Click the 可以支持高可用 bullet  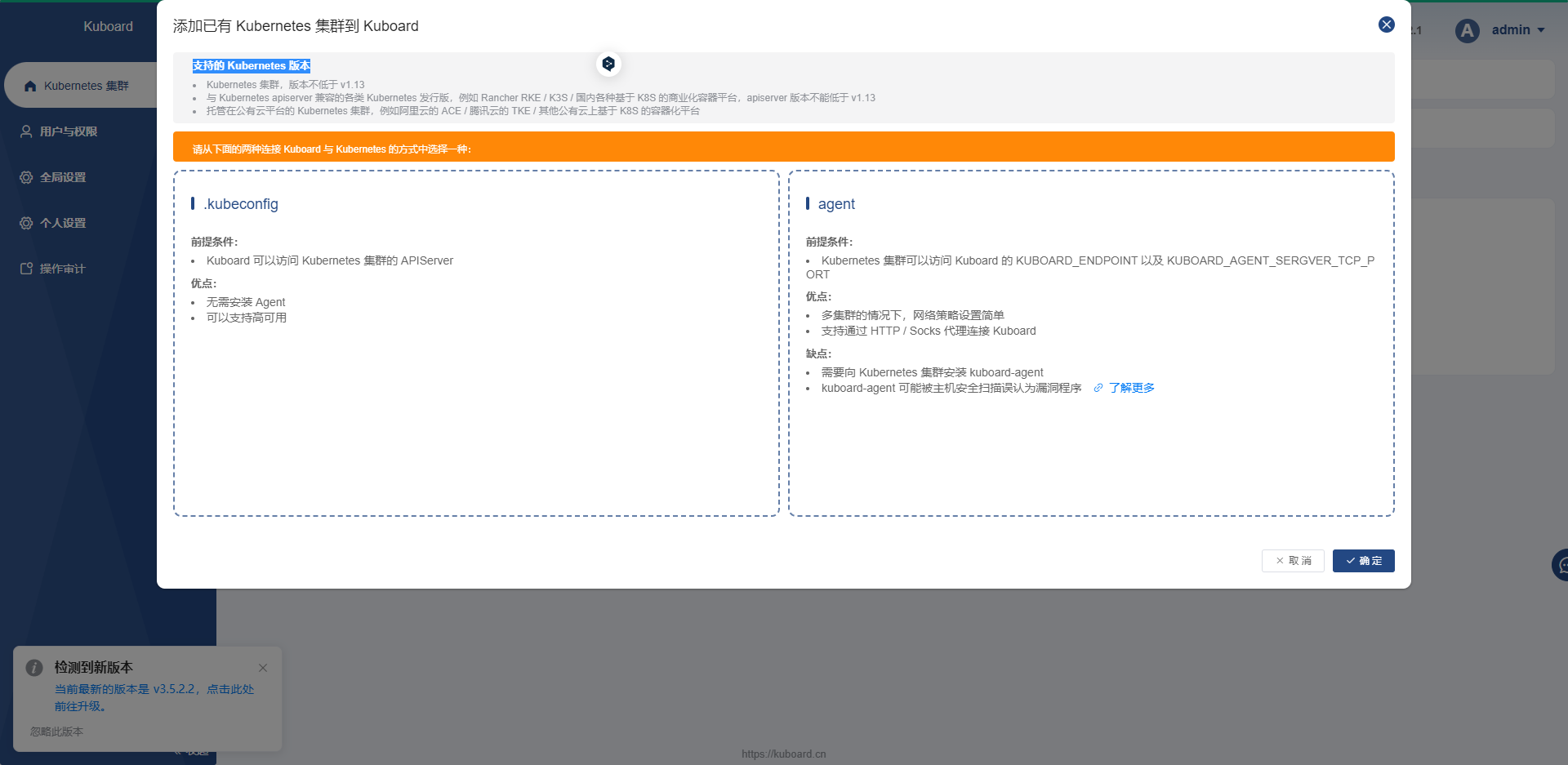click(x=247, y=318)
